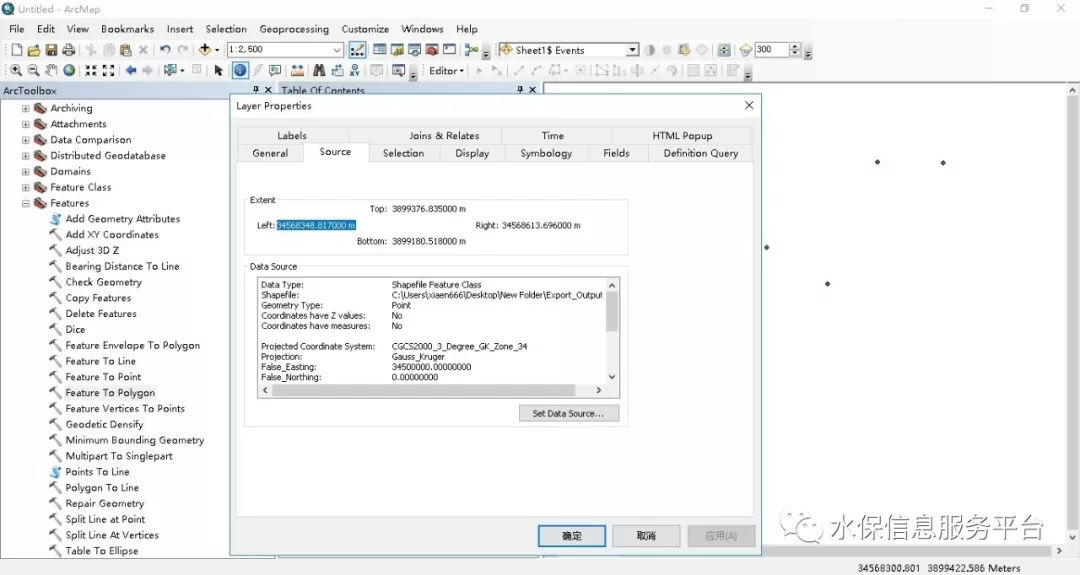This screenshot has width=1080, height=575.
Task: Open the Customize menu
Action: click(x=365, y=29)
